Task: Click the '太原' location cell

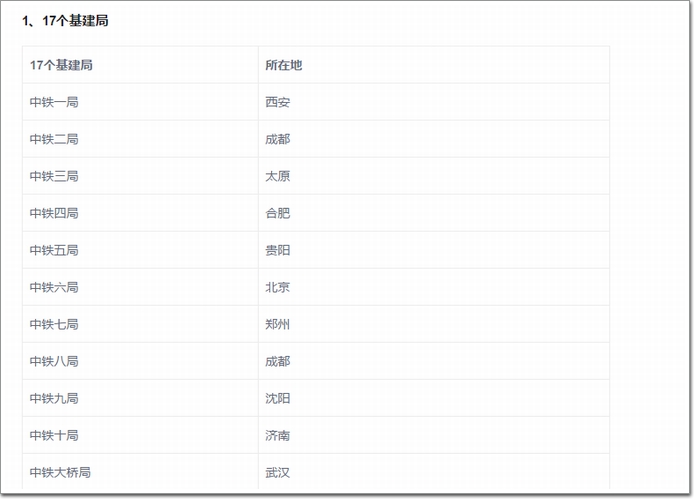Action: point(434,176)
